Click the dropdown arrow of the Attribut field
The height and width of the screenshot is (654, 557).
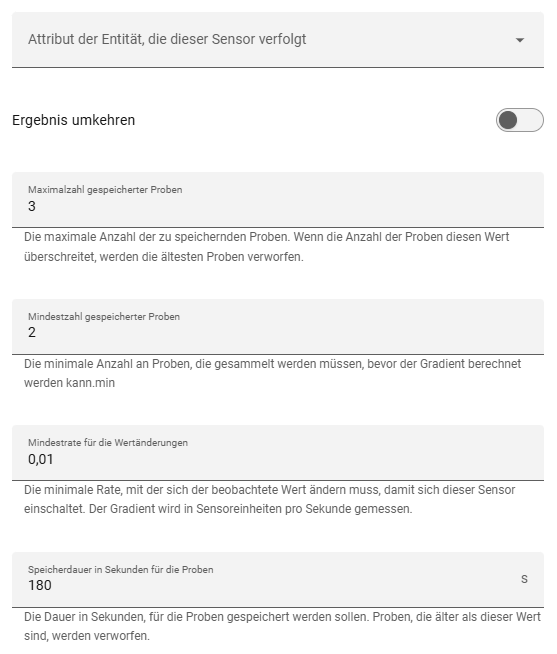click(x=520, y=40)
